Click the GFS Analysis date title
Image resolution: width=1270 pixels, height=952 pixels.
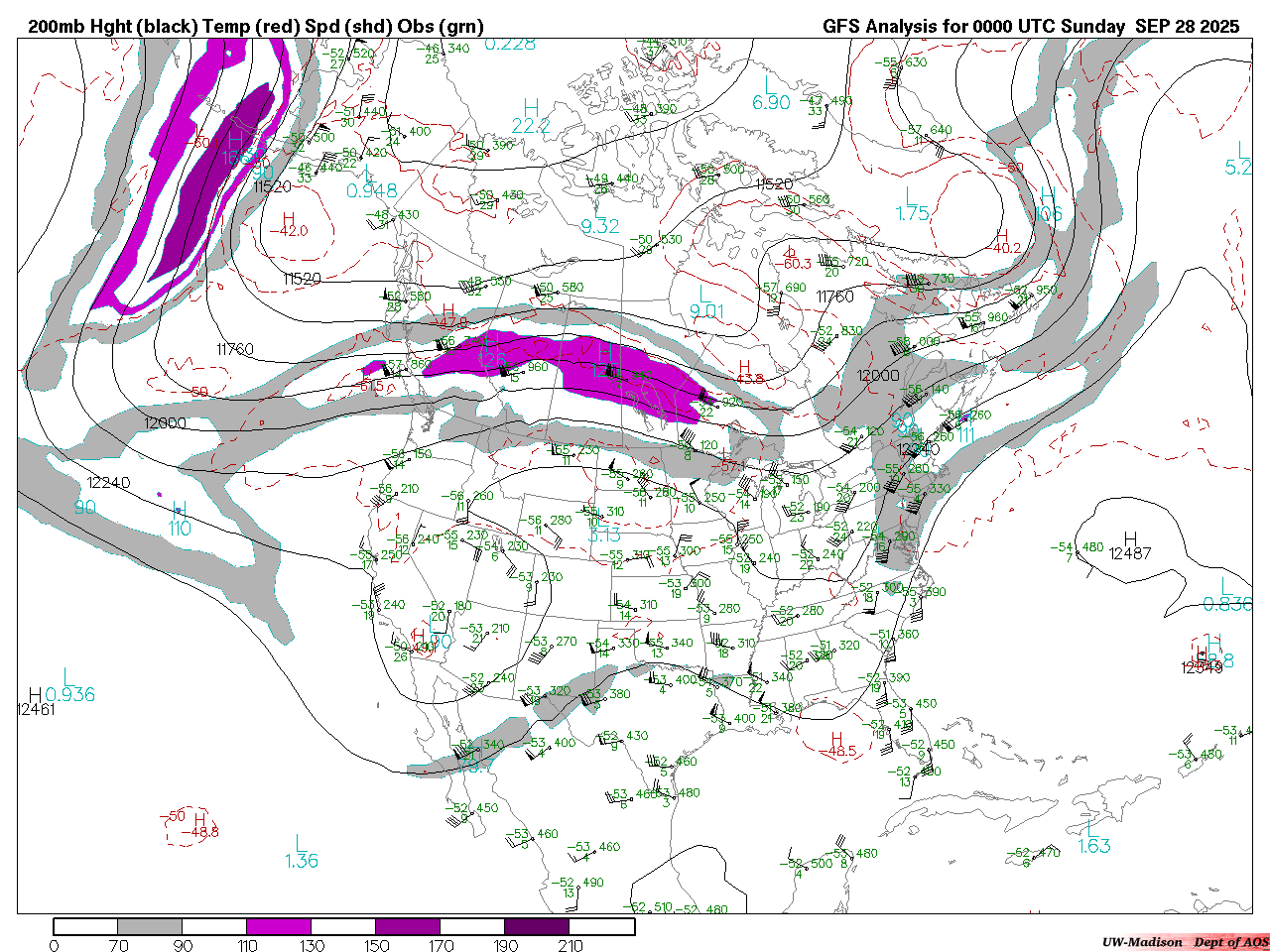click(x=1030, y=27)
